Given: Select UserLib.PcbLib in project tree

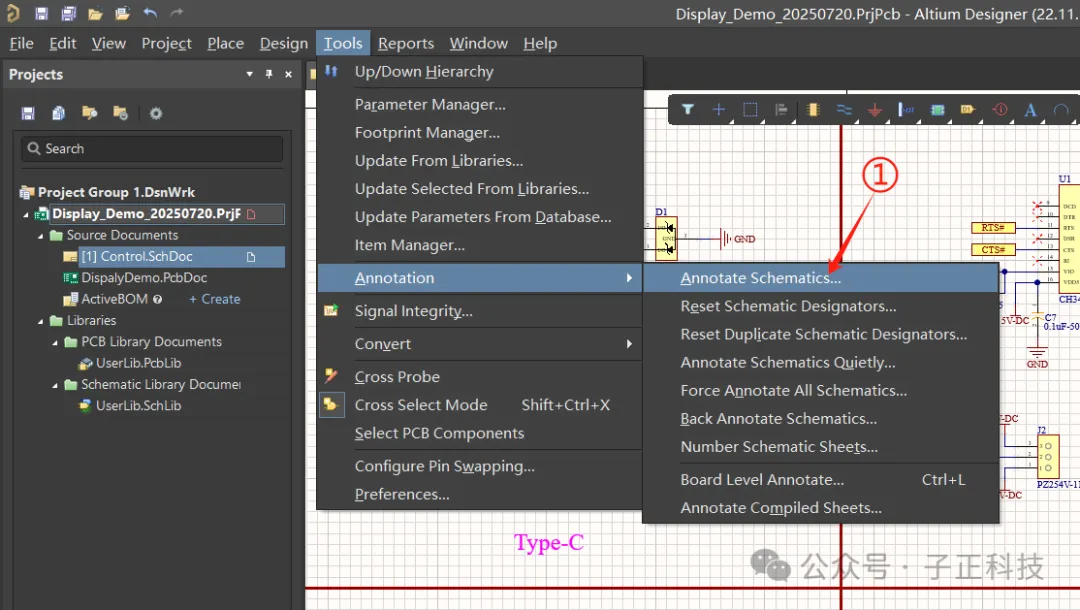Looking at the screenshot, I should [138, 364].
